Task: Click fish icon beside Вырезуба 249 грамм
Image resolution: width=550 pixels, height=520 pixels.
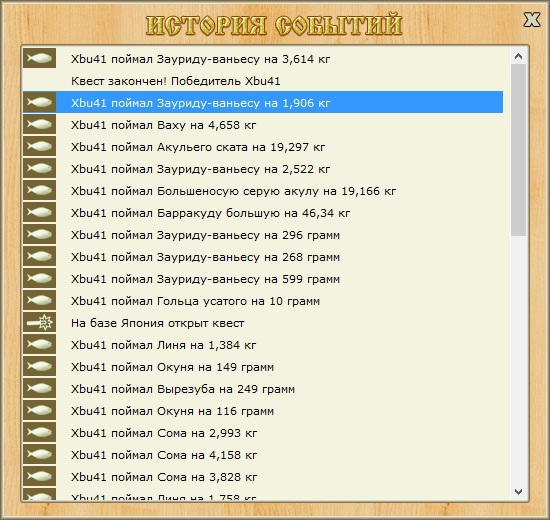Action: [x=39, y=388]
